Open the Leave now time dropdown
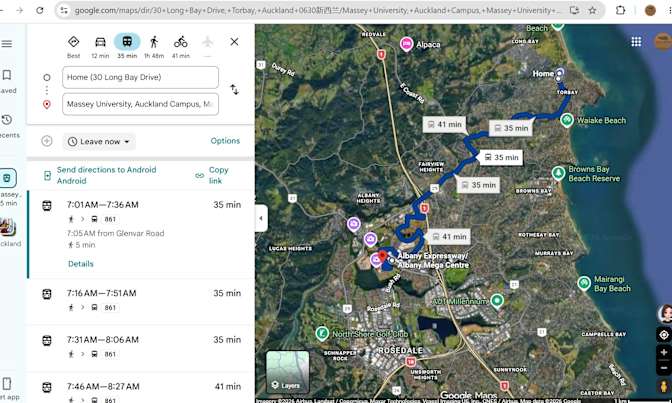The image size is (672, 403). [x=99, y=141]
